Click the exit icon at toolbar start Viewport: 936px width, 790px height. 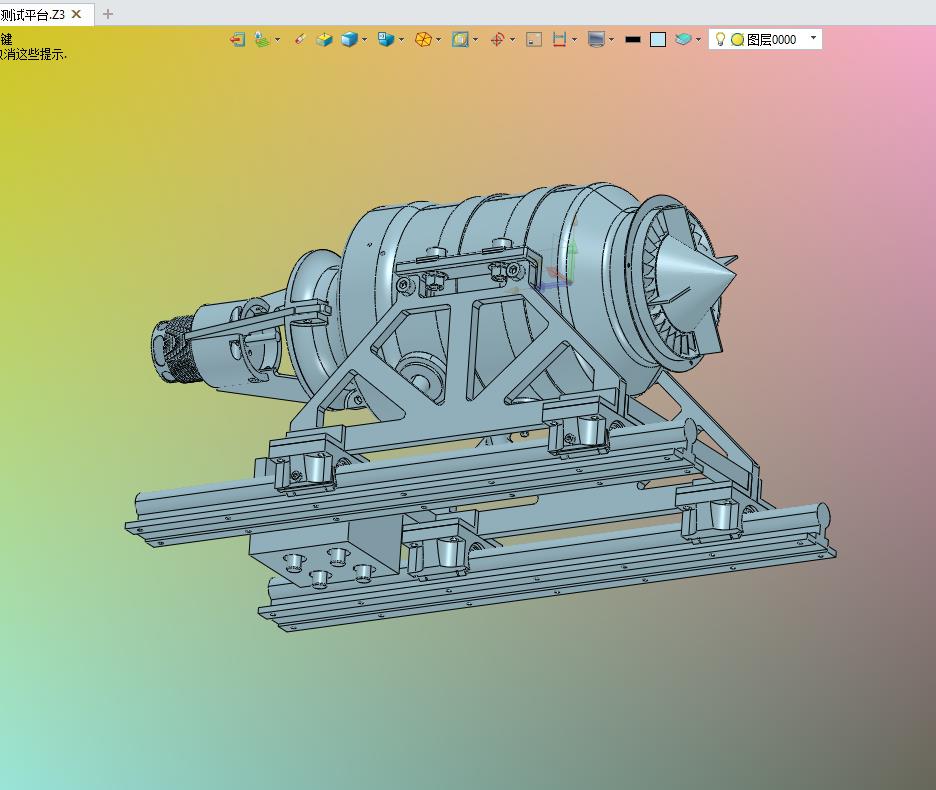click(x=237, y=40)
